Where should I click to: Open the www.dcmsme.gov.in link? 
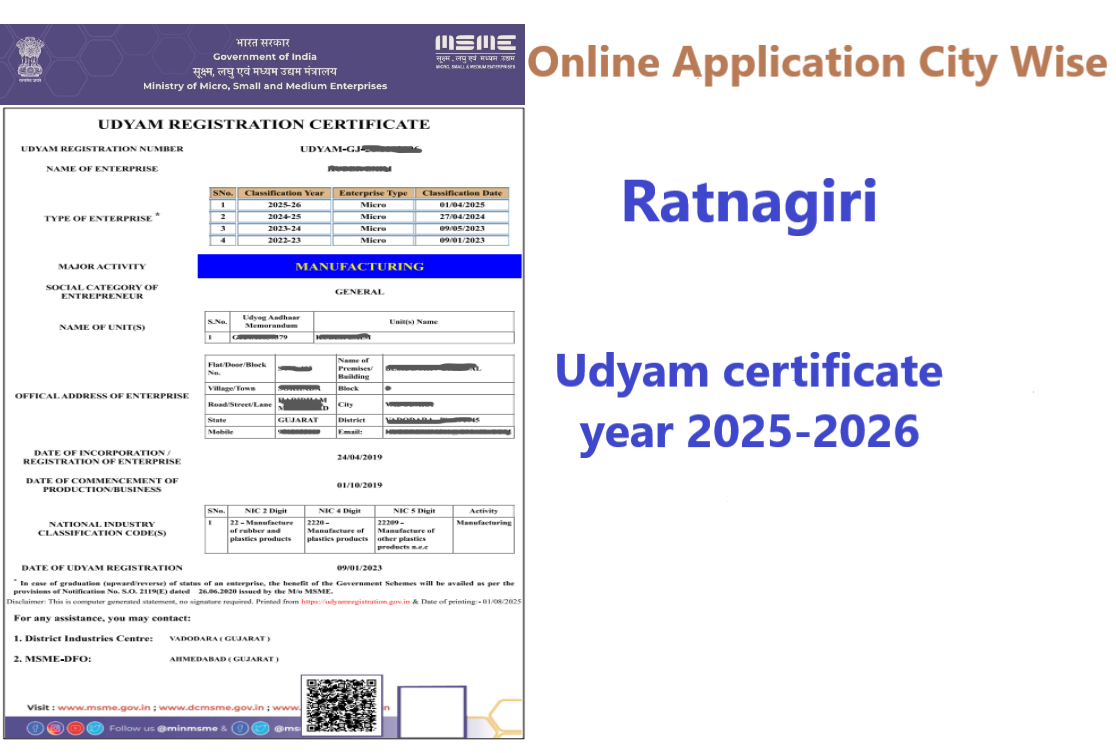click(x=210, y=707)
